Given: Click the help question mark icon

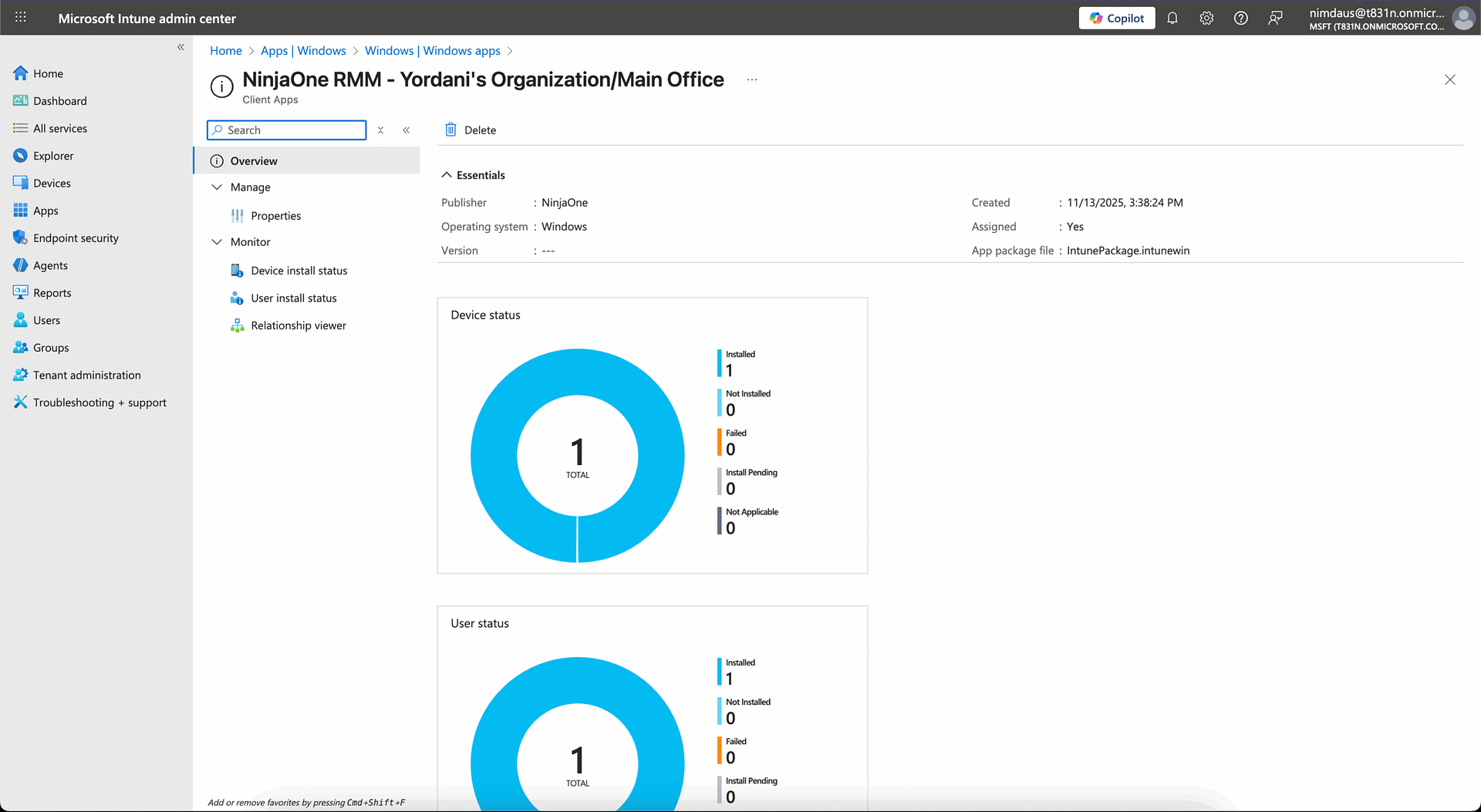Looking at the screenshot, I should [x=1240, y=19].
